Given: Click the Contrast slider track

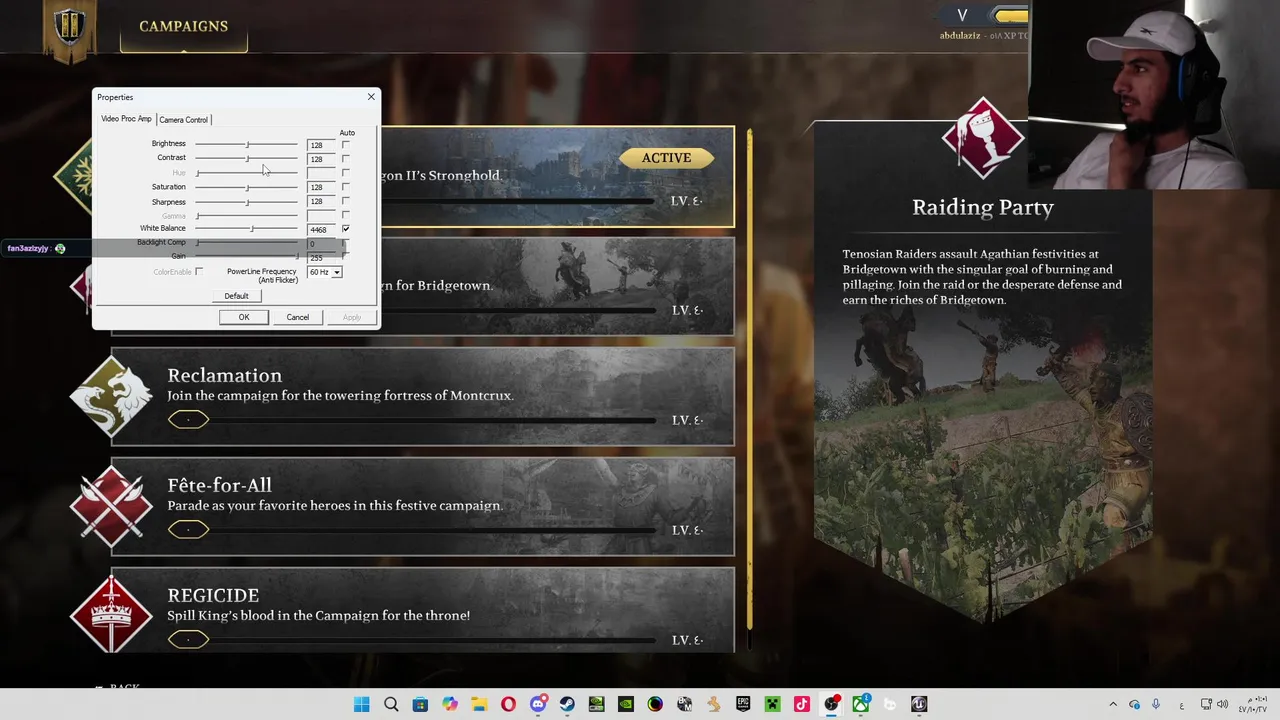Looking at the screenshot, I should point(247,159).
